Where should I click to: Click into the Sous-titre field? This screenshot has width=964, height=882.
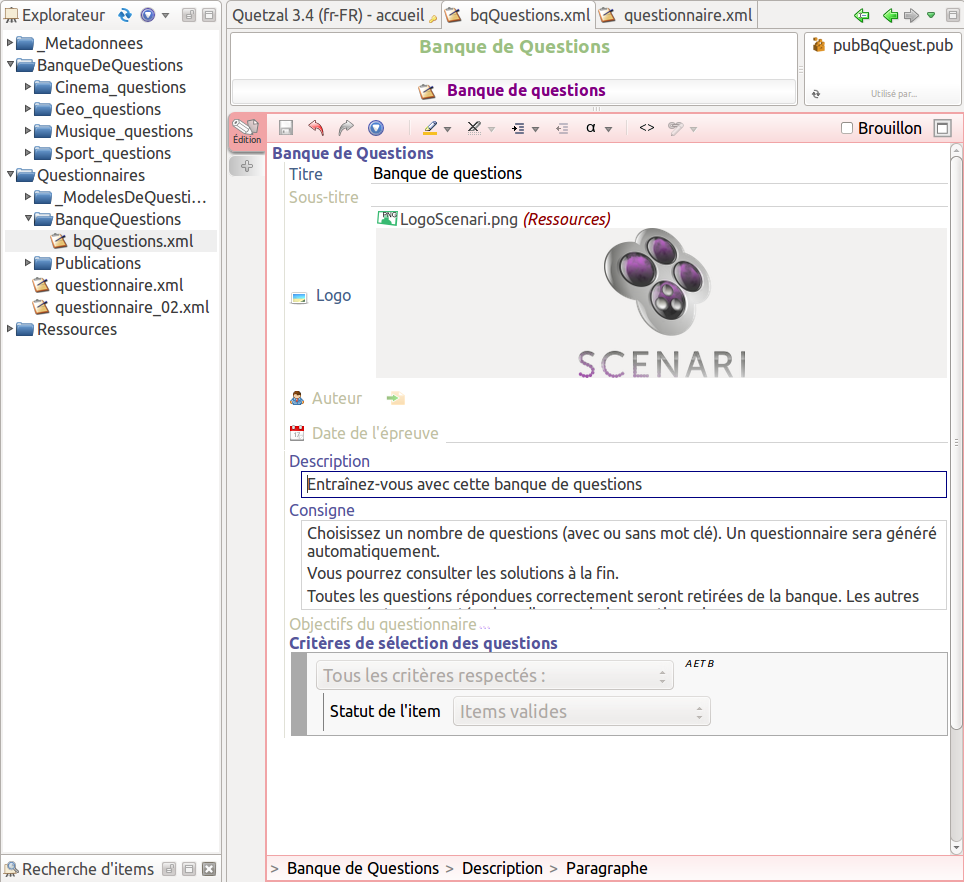pyautogui.click(x=660, y=197)
